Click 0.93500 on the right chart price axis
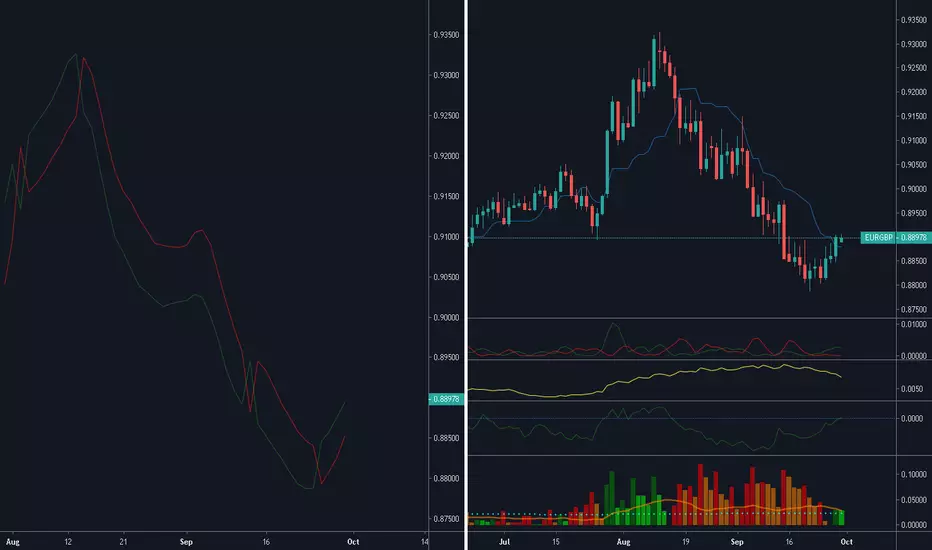The image size is (932, 550). tap(914, 20)
